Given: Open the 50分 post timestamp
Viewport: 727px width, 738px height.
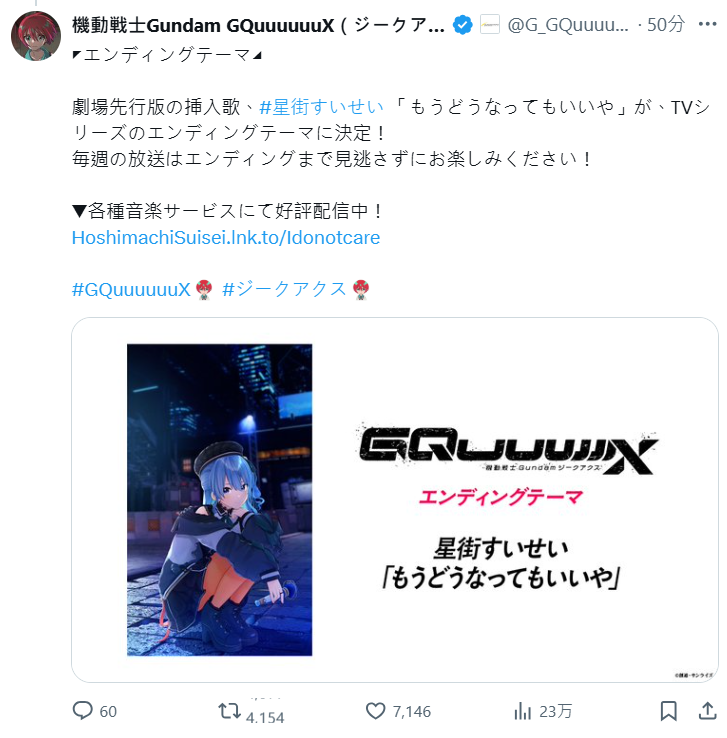Looking at the screenshot, I should pyautogui.click(x=666, y=24).
